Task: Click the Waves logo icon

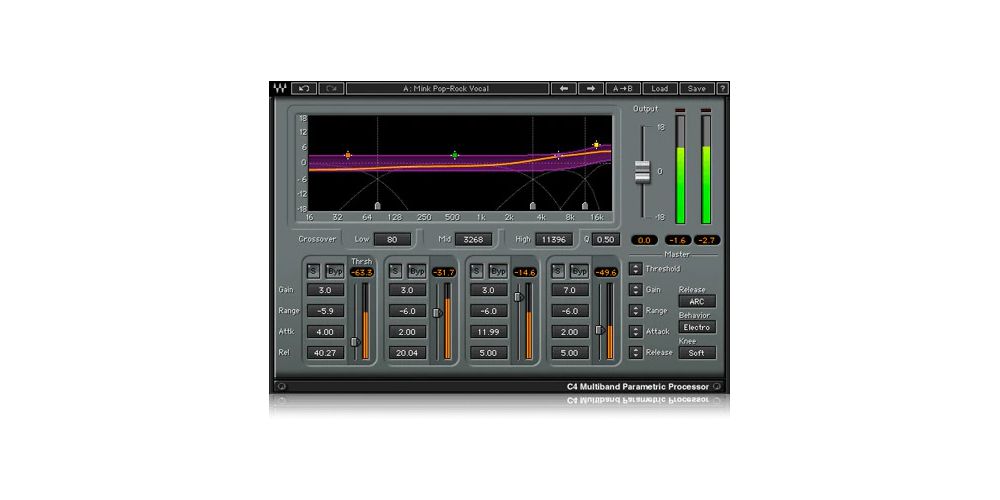Action: 279,89
